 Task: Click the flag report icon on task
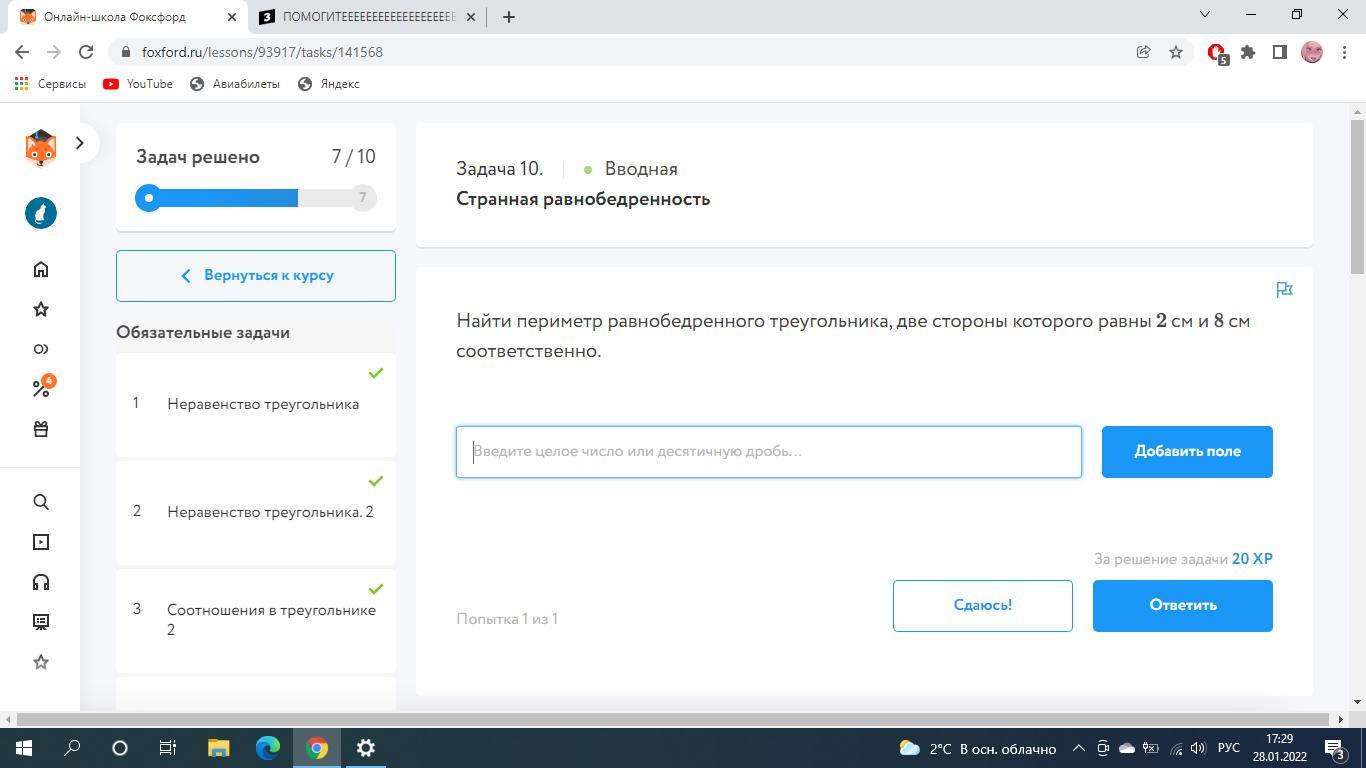1285,290
